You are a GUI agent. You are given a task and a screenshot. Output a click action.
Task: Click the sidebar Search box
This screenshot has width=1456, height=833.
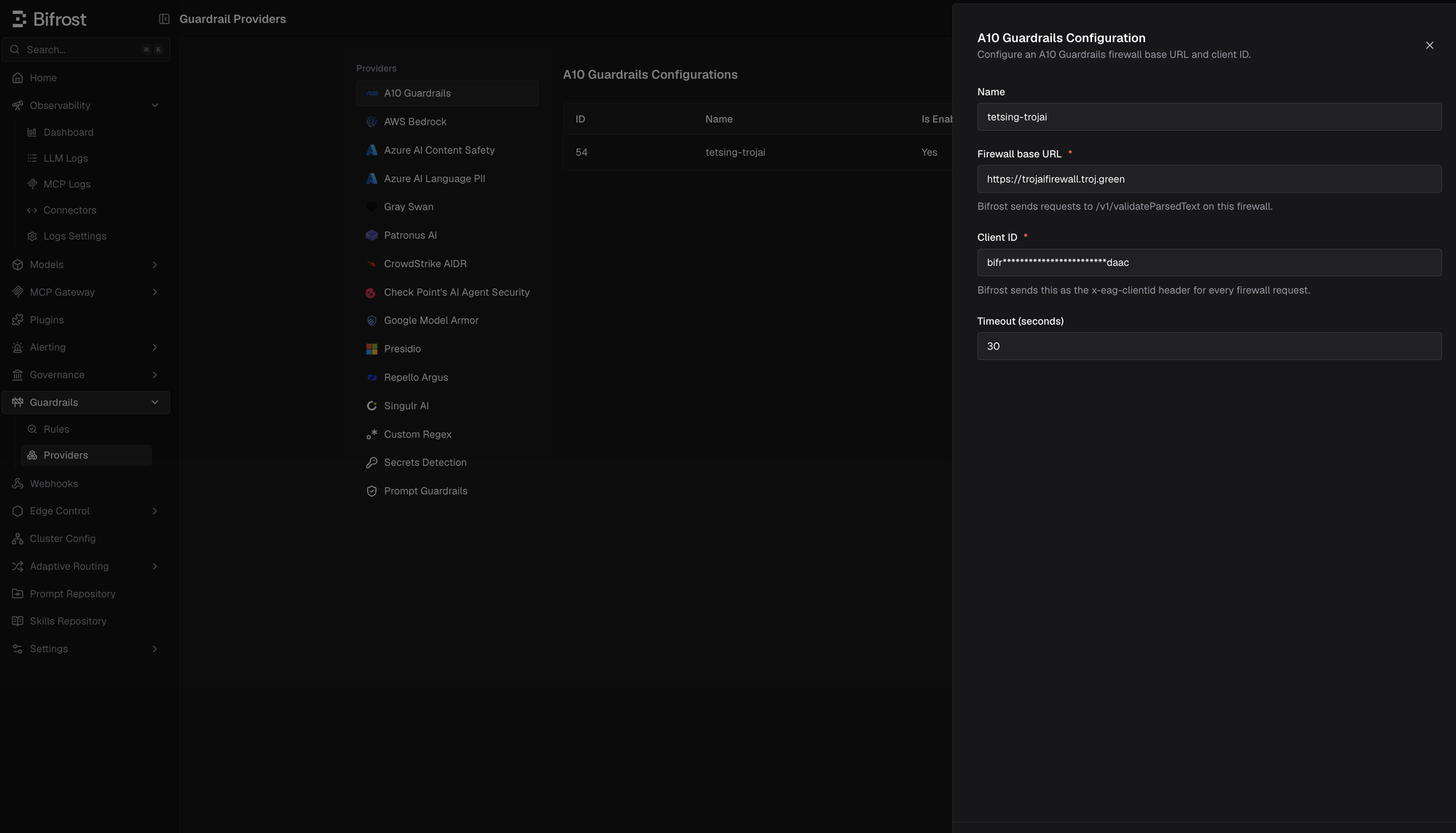click(x=86, y=50)
